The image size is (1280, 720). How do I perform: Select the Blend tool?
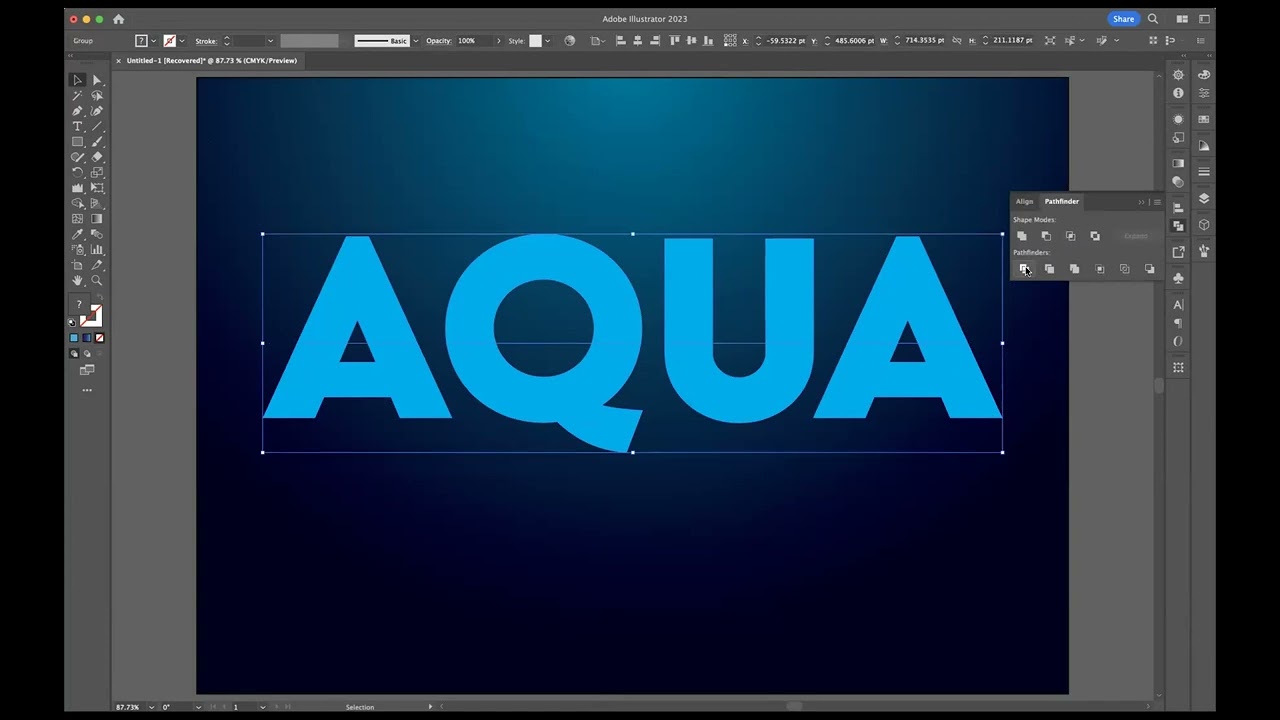click(x=97, y=234)
